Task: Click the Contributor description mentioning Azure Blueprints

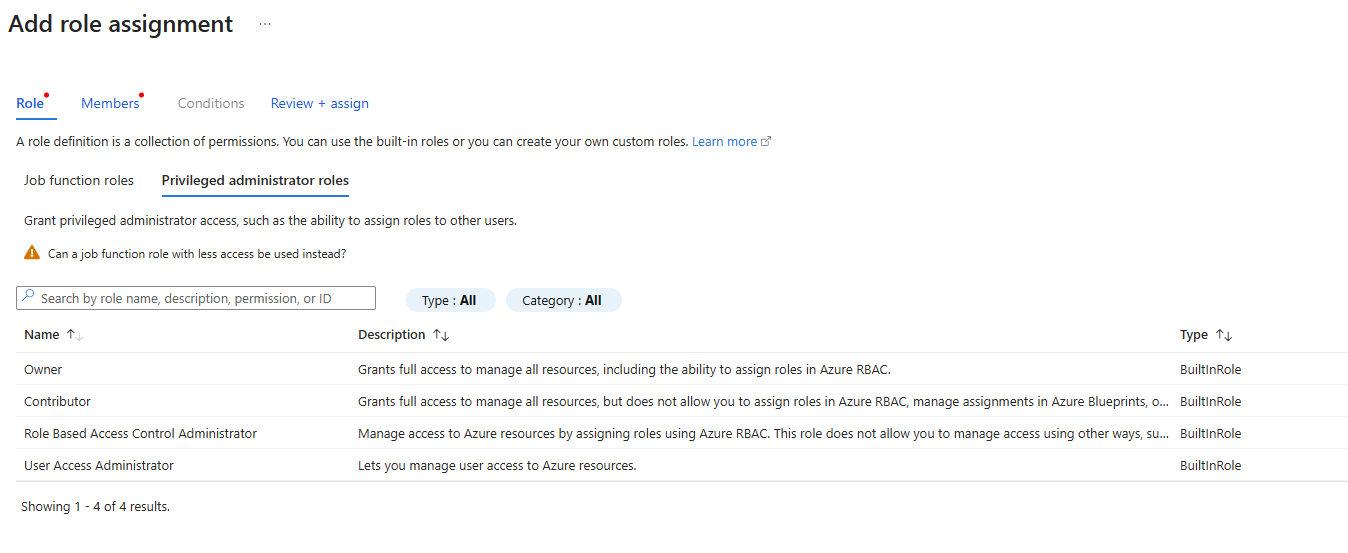Action: 764,401
